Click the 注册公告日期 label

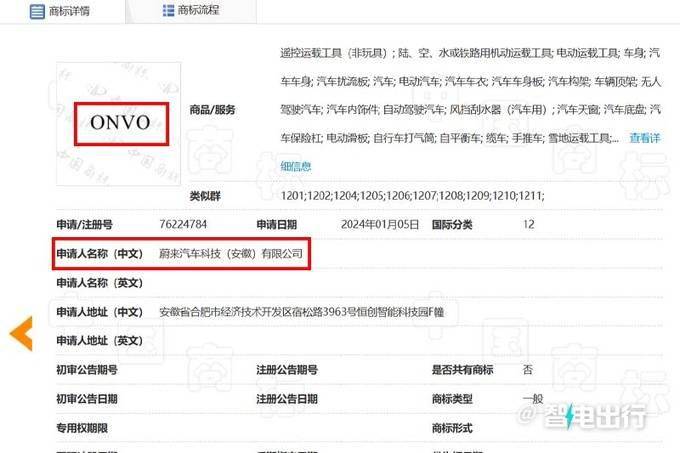(287, 399)
